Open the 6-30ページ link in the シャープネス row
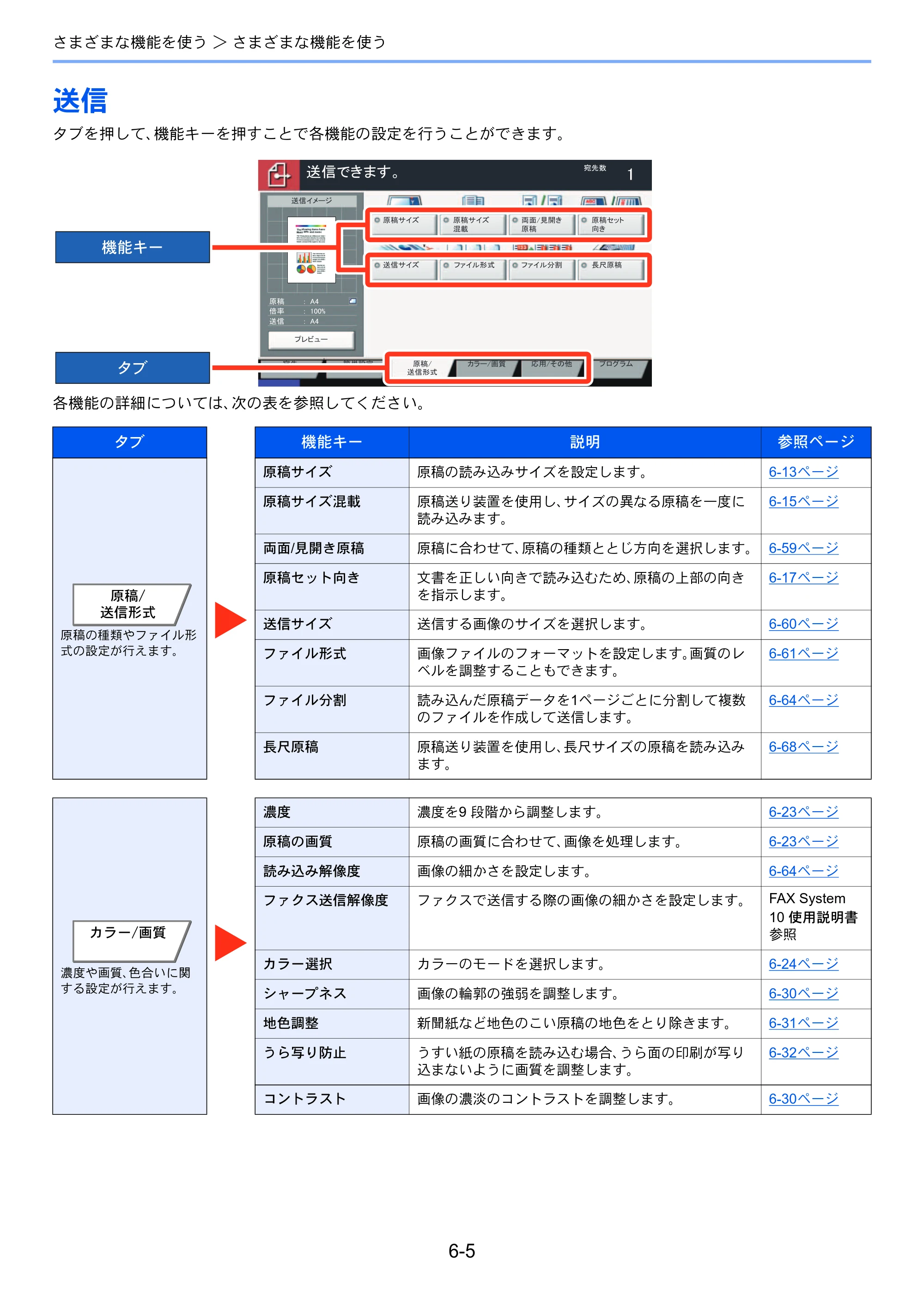The height and width of the screenshot is (1307, 924). pos(803,993)
